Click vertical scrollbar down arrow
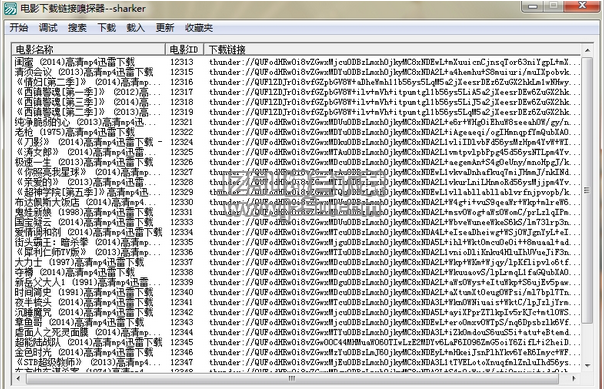The width and height of the screenshot is (604, 389). (x=587, y=365)
